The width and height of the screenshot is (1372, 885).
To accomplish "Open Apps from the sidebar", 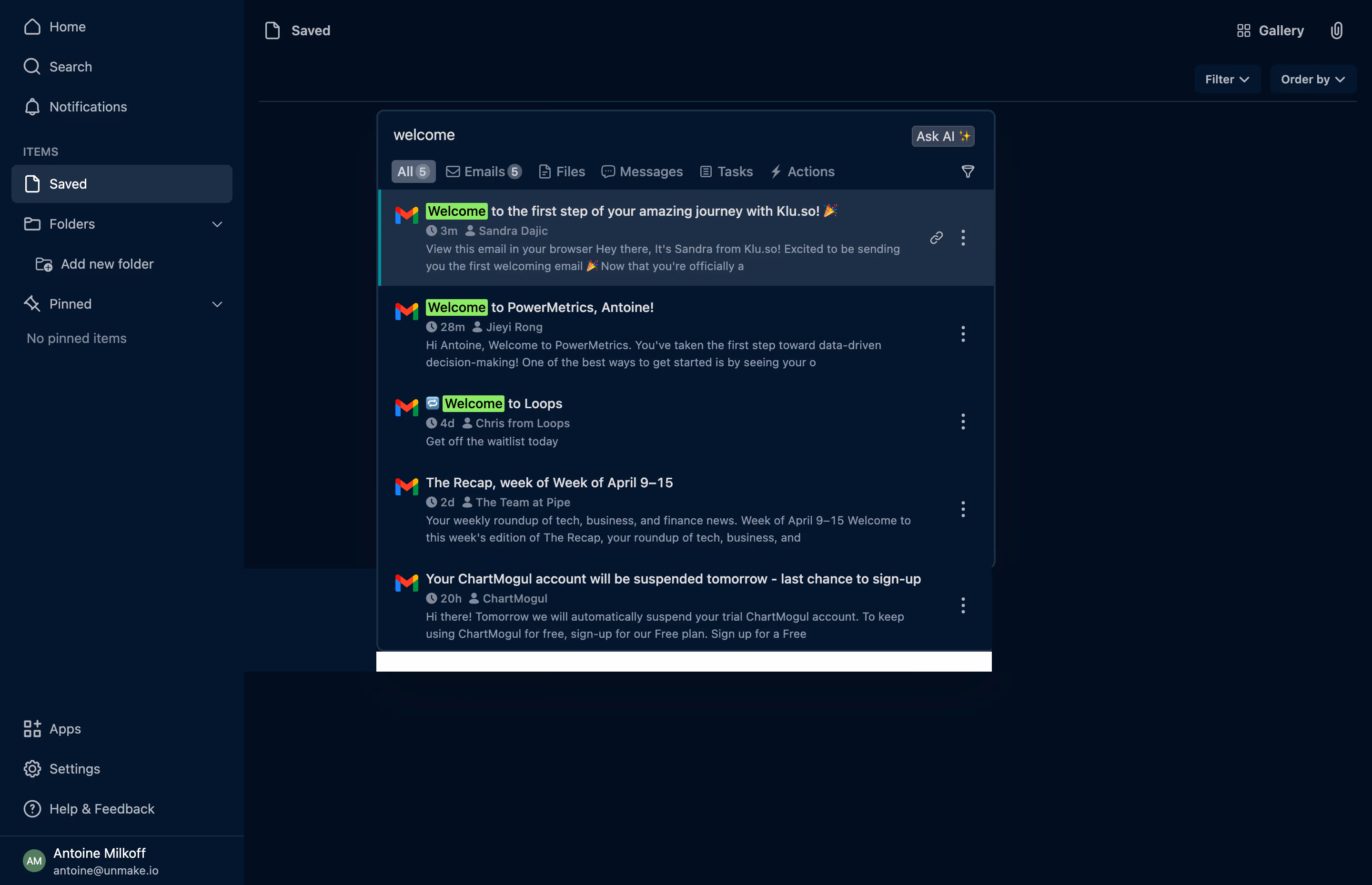I will tap(52, 728).
